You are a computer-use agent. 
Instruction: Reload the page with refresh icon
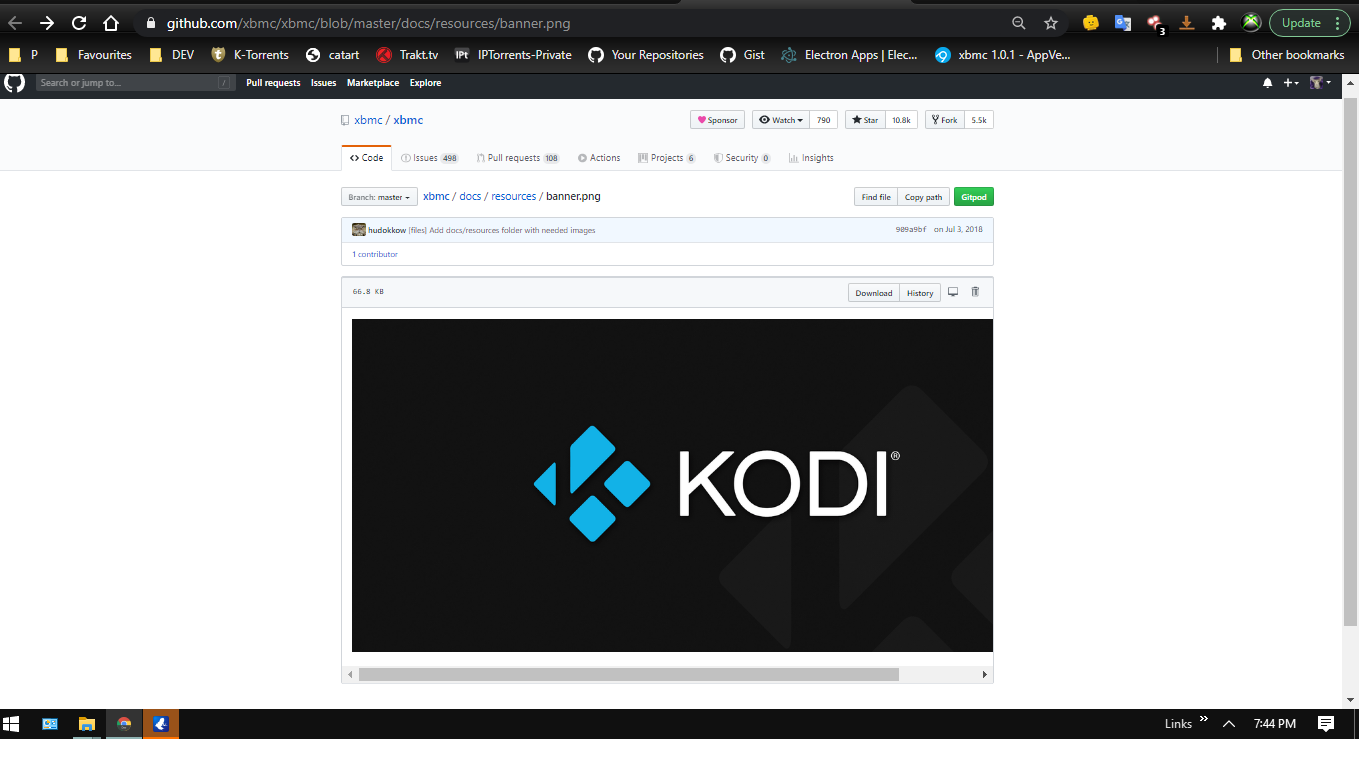(x=79, y=23)
